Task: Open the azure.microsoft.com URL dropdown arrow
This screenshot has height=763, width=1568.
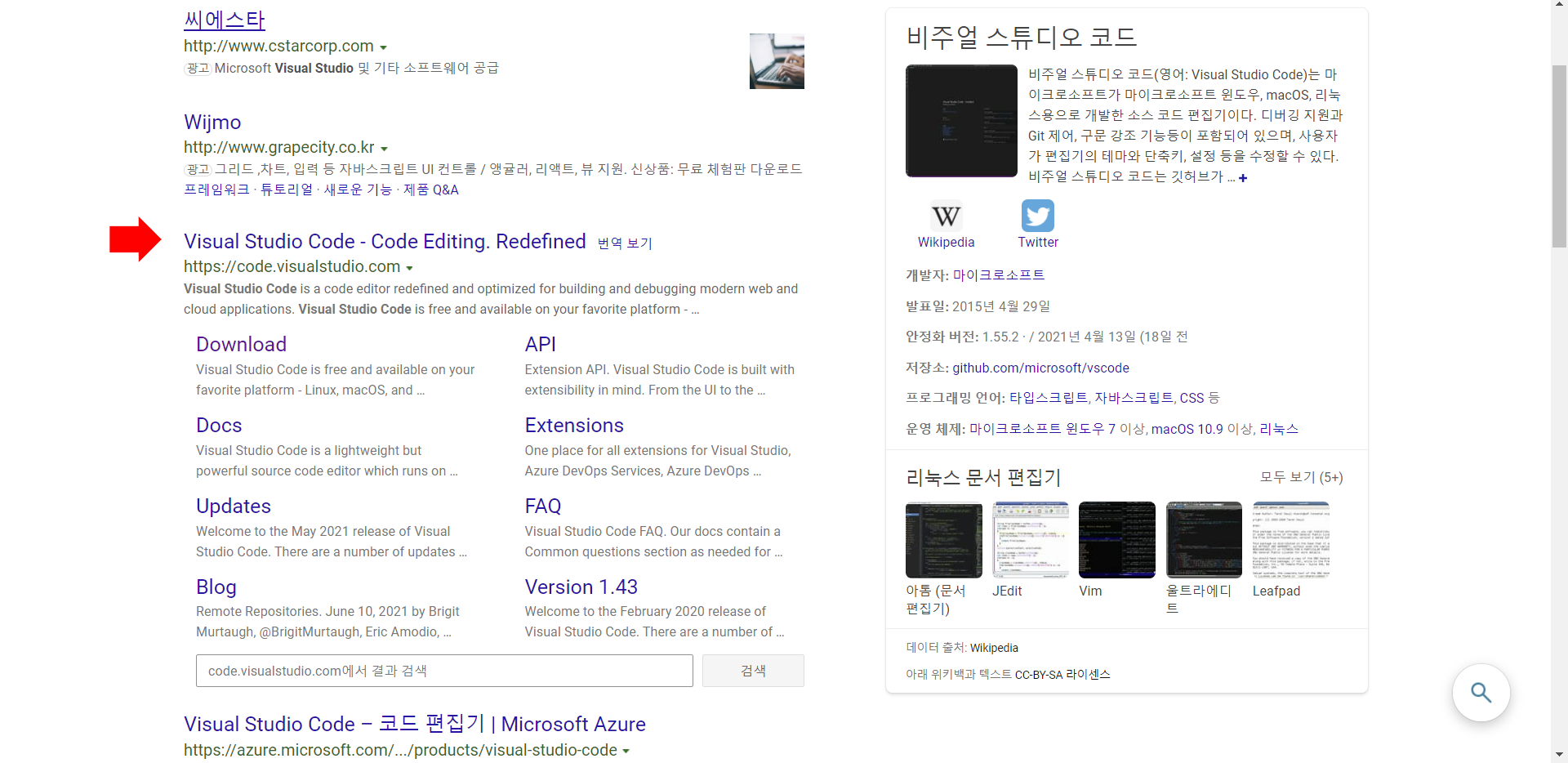Action: (626, 752)
